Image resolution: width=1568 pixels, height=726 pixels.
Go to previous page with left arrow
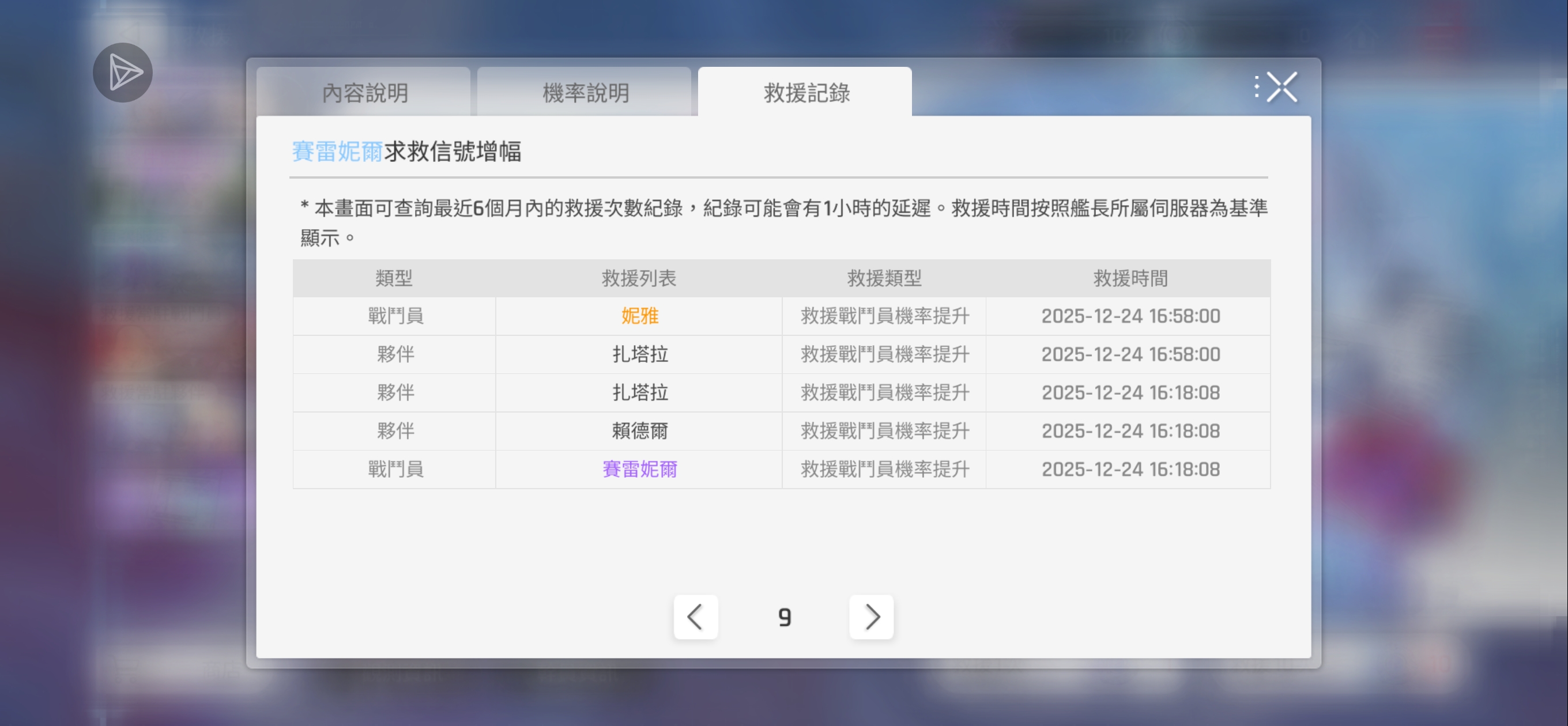(x=695, y=617)
